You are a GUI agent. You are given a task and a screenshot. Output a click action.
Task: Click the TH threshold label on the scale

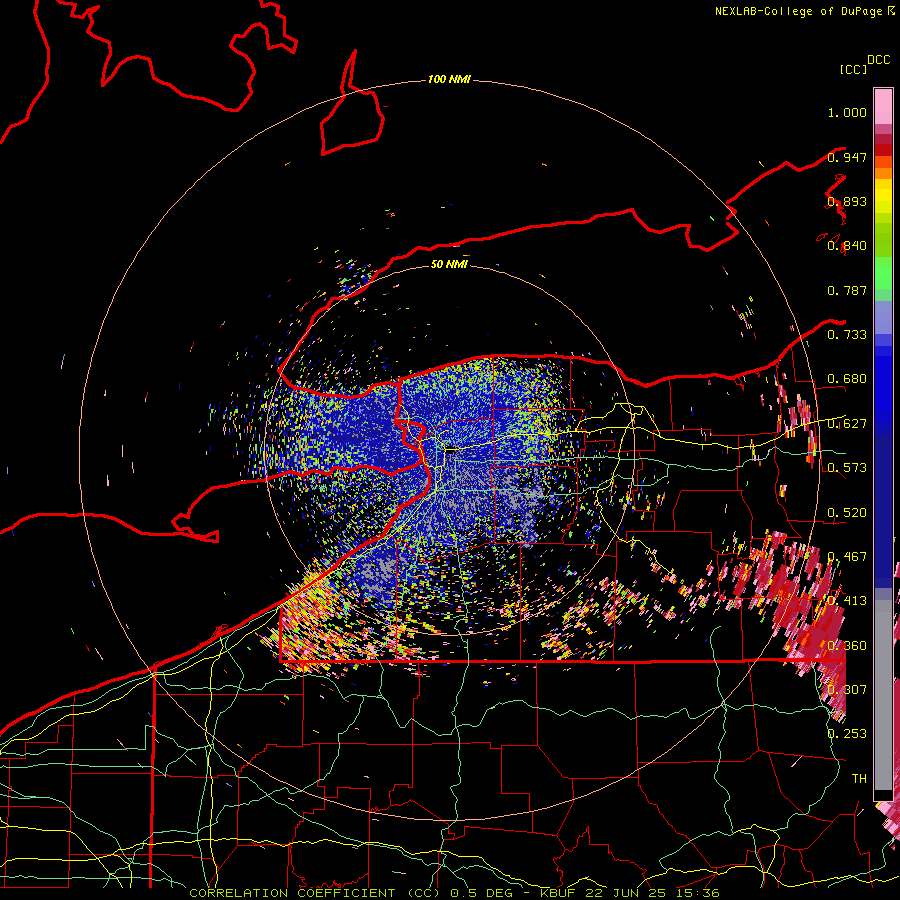[x=859, y=779]
